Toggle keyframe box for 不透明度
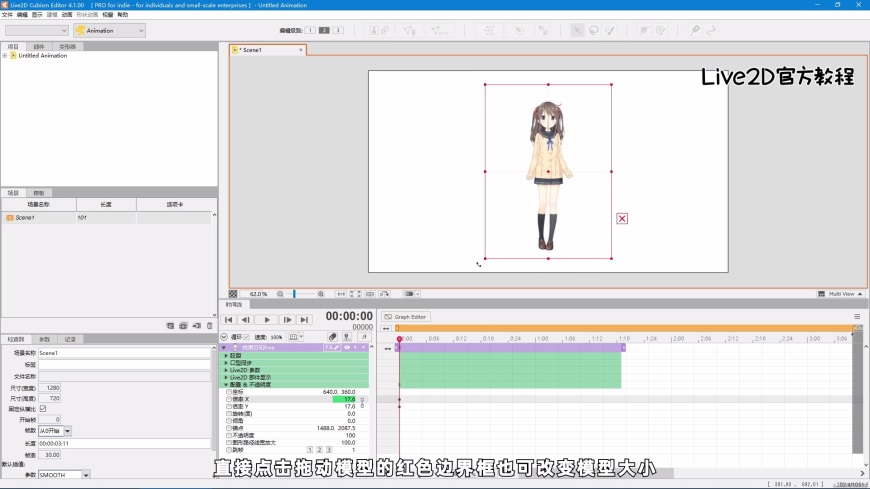Screen dimensions: 870x489 tap(229, 436)
